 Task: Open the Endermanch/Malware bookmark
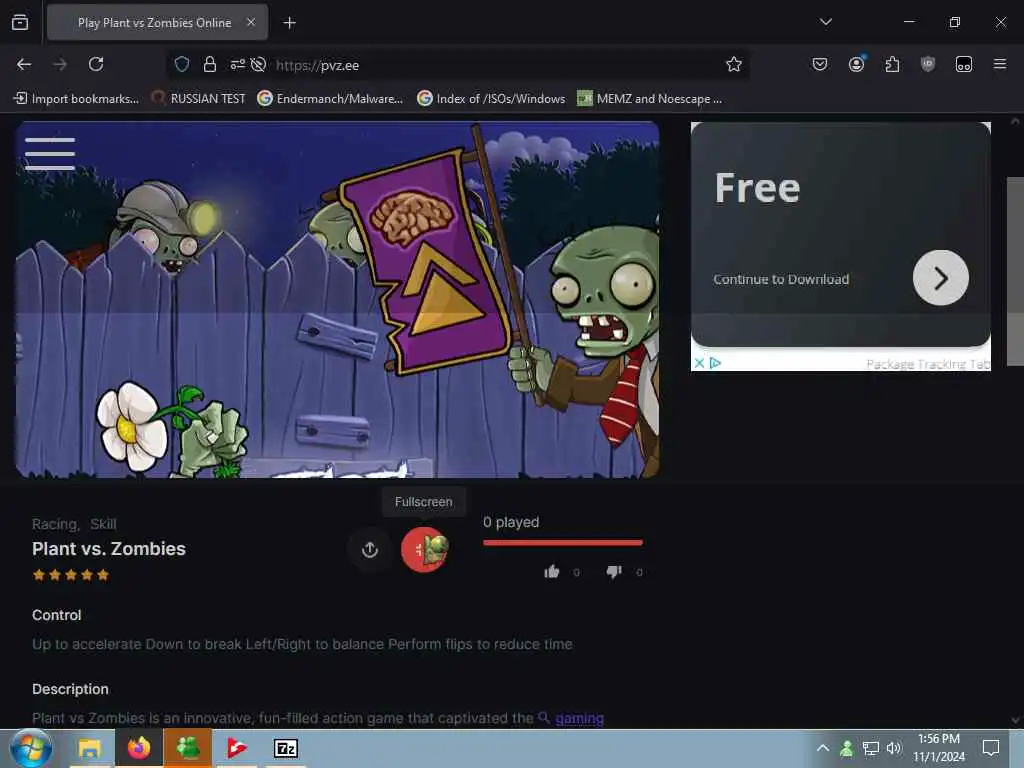click(x=330, y=99)
